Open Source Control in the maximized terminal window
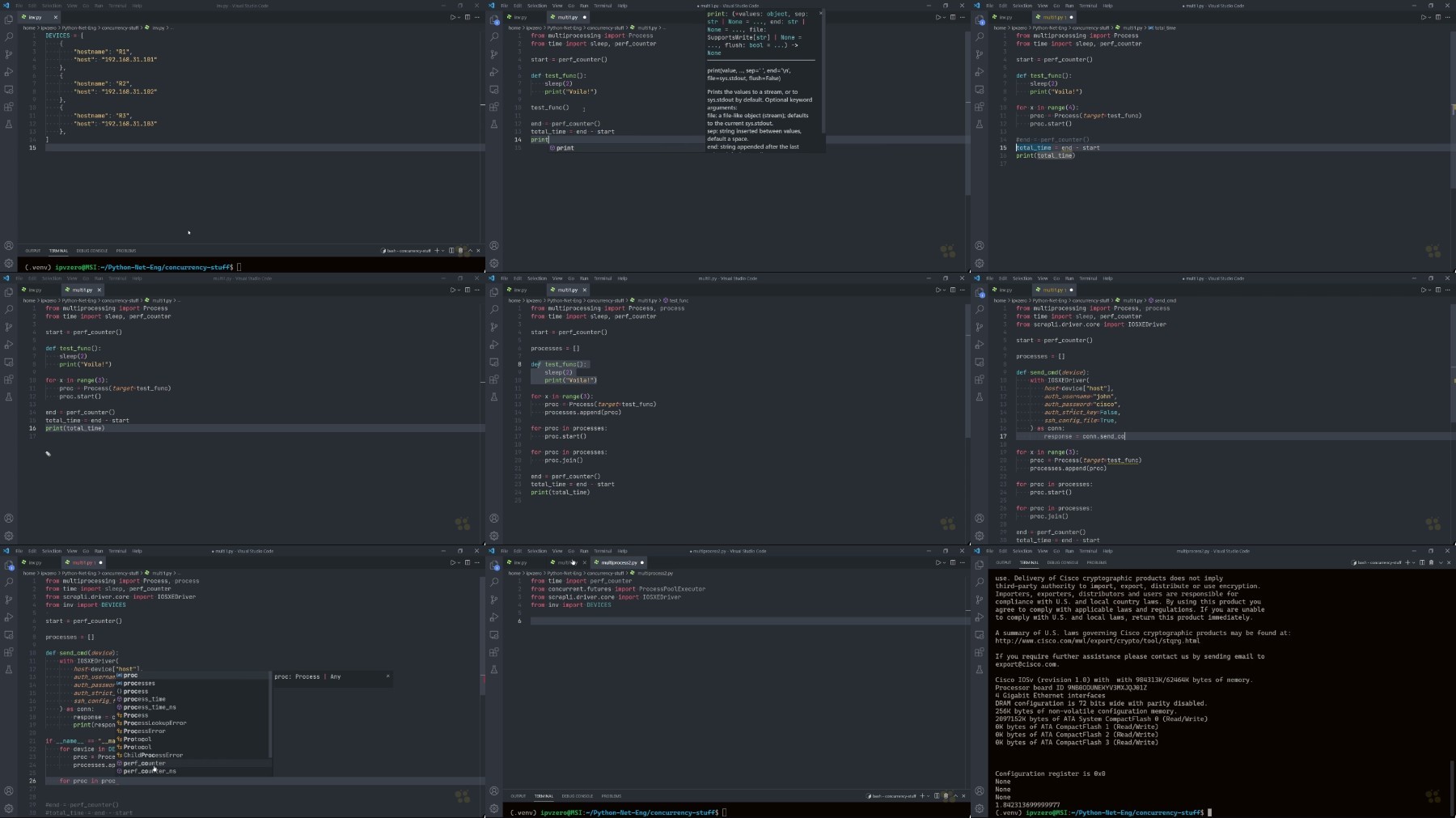The height and width of the screenshot is (818, 1456). [x=980, y=600]
